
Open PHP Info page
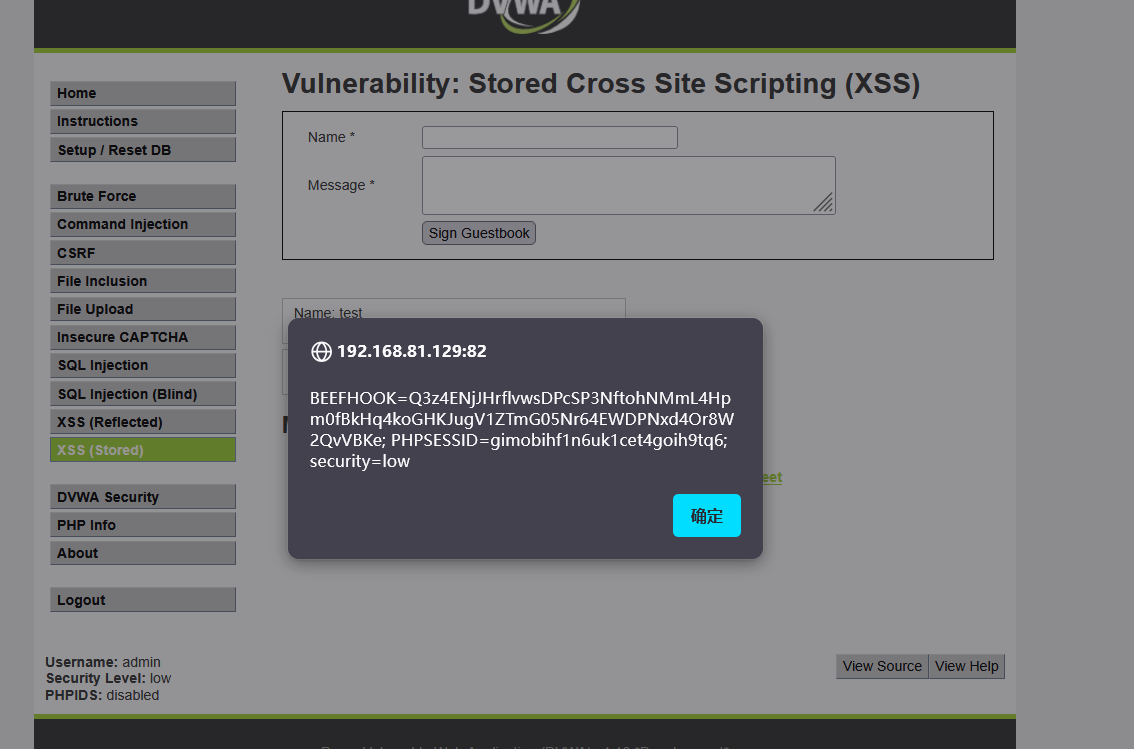click(143, 525)
